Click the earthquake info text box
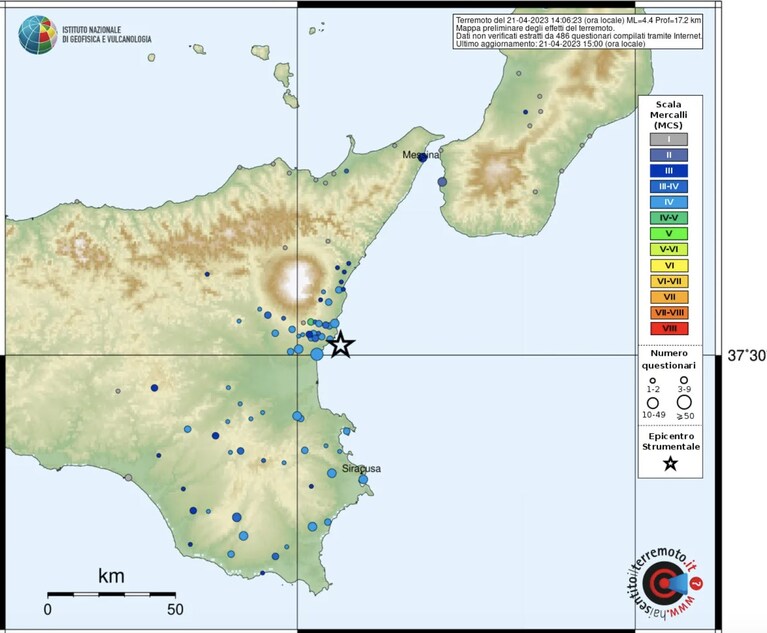The height and width of the screenshot is (633, 767). tap(578, 32)
